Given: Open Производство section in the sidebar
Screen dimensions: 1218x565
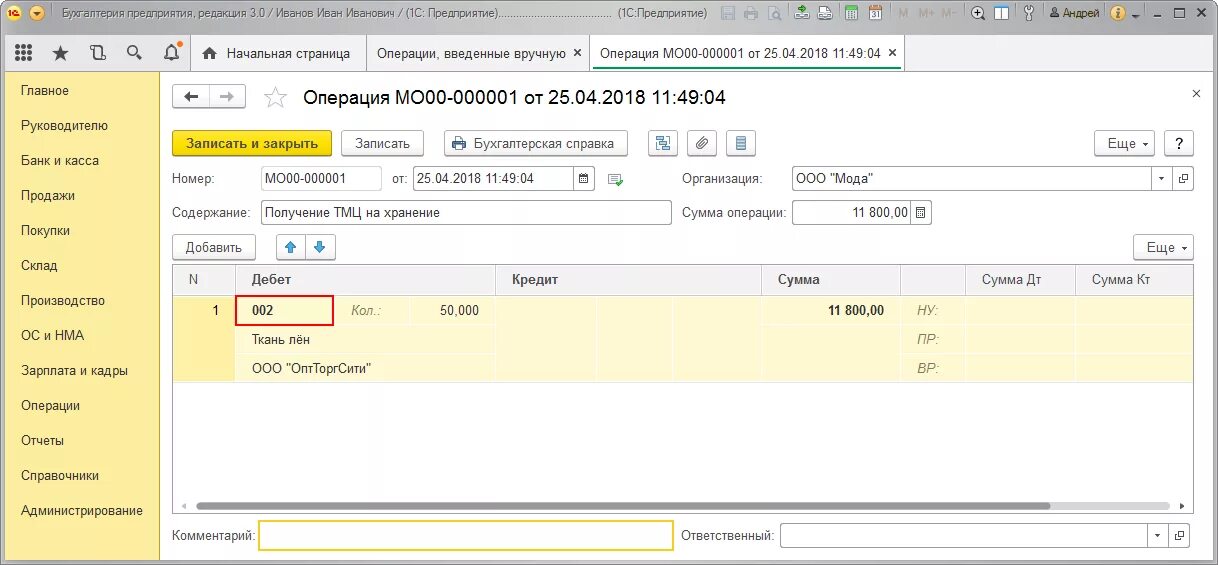Looking at the screenshot, I should (63, 301).
